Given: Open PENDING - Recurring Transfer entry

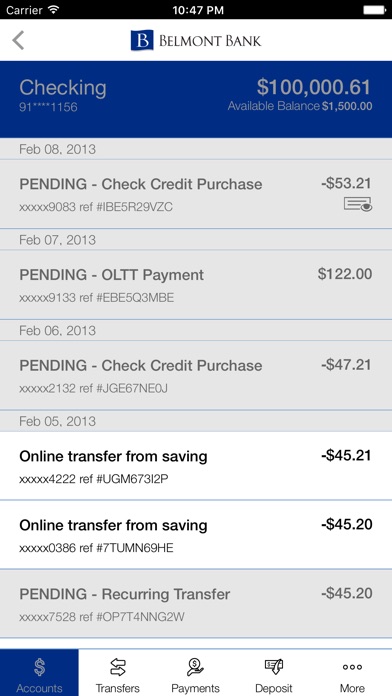Looking at the screenshot, I should [196, 604].
